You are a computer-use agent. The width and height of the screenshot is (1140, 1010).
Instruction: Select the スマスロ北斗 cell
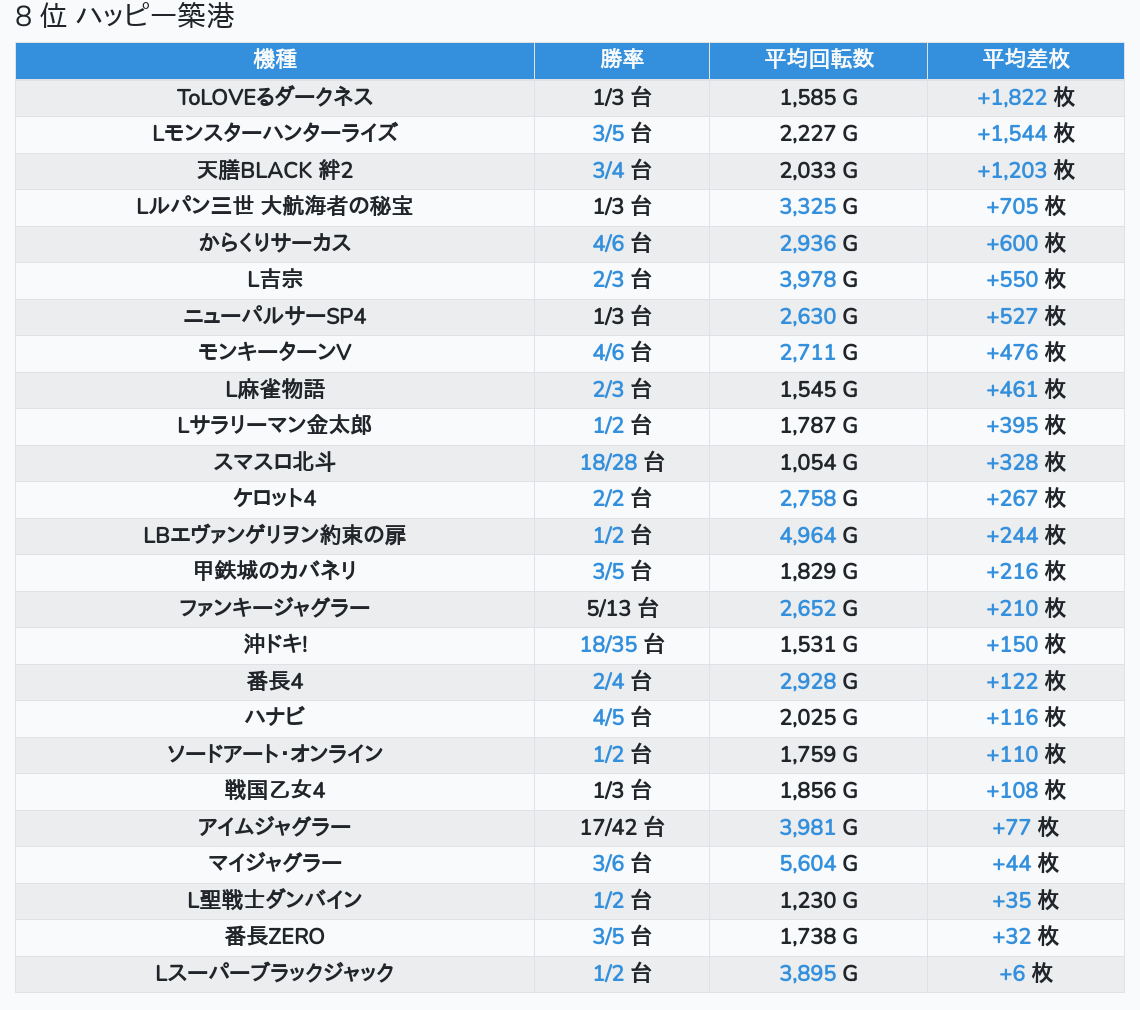point(275,462)
